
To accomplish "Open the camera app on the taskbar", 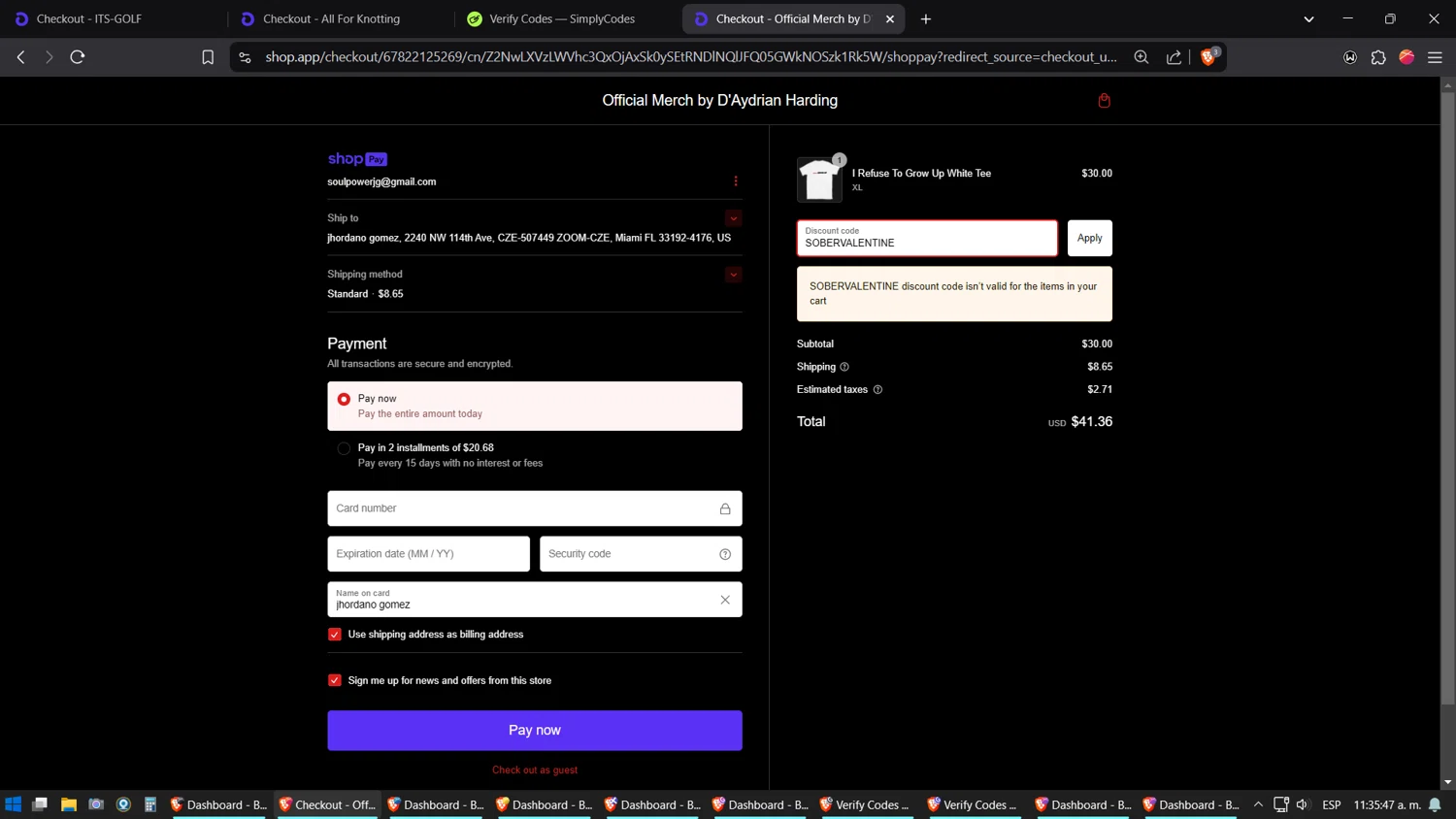I will [96, 804].
